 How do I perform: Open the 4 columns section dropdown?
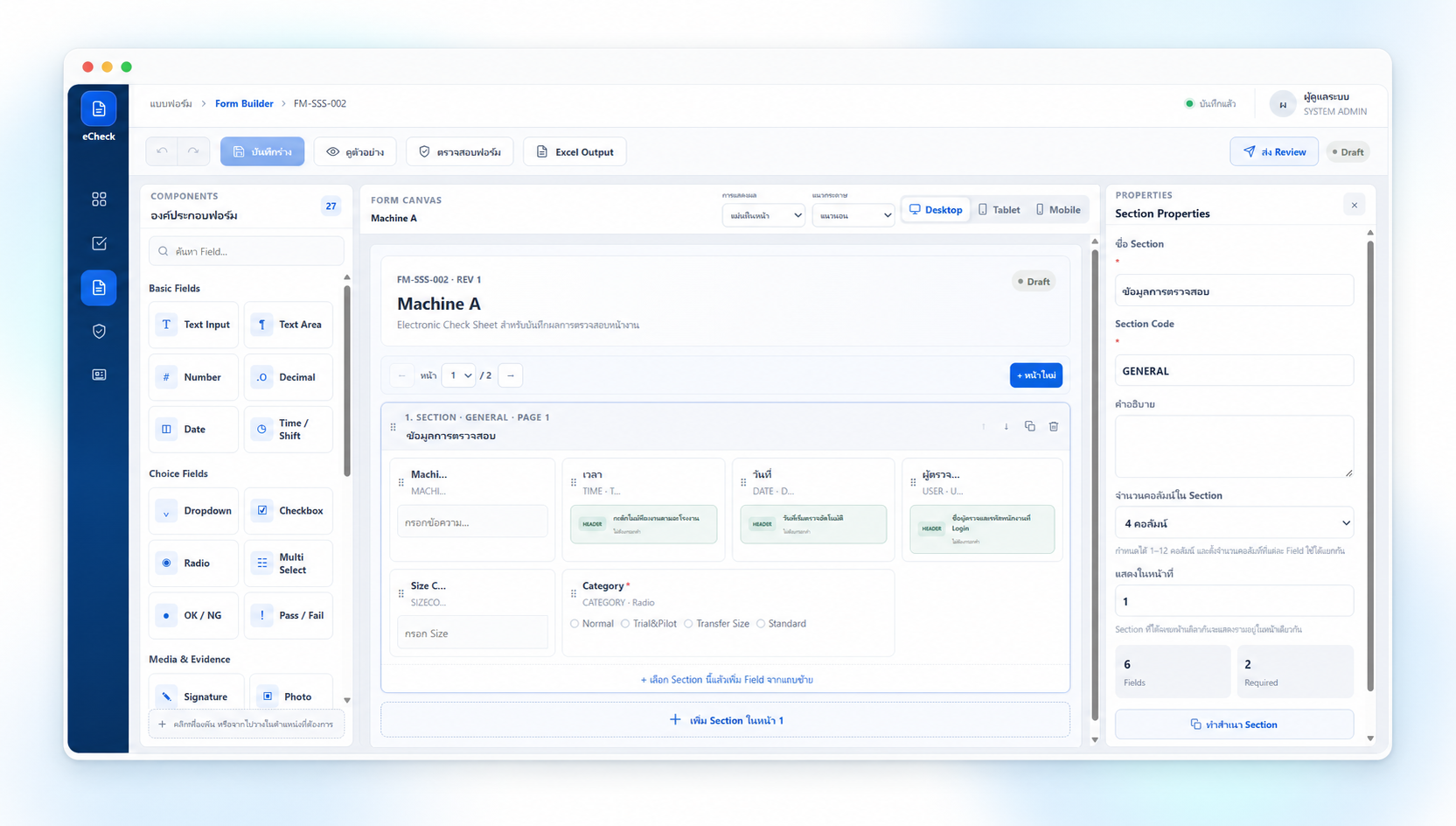point(1234,523)
